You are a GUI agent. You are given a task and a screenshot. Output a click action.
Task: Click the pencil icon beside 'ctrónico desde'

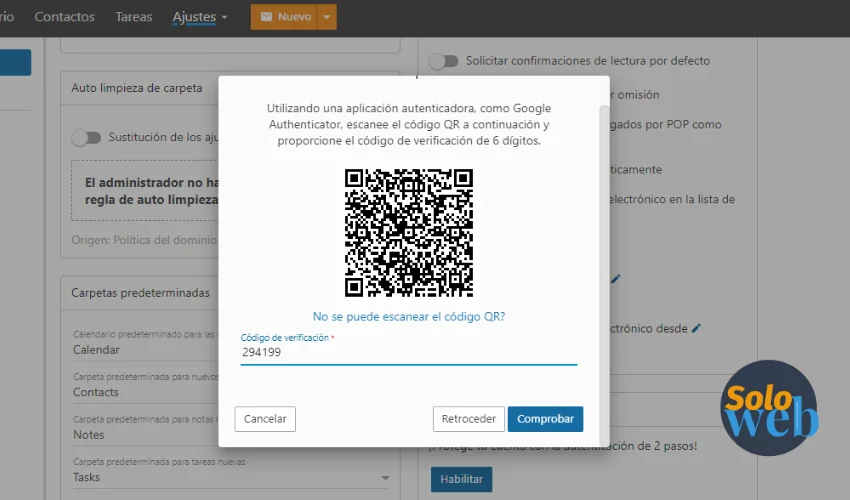tap(696, 328)
